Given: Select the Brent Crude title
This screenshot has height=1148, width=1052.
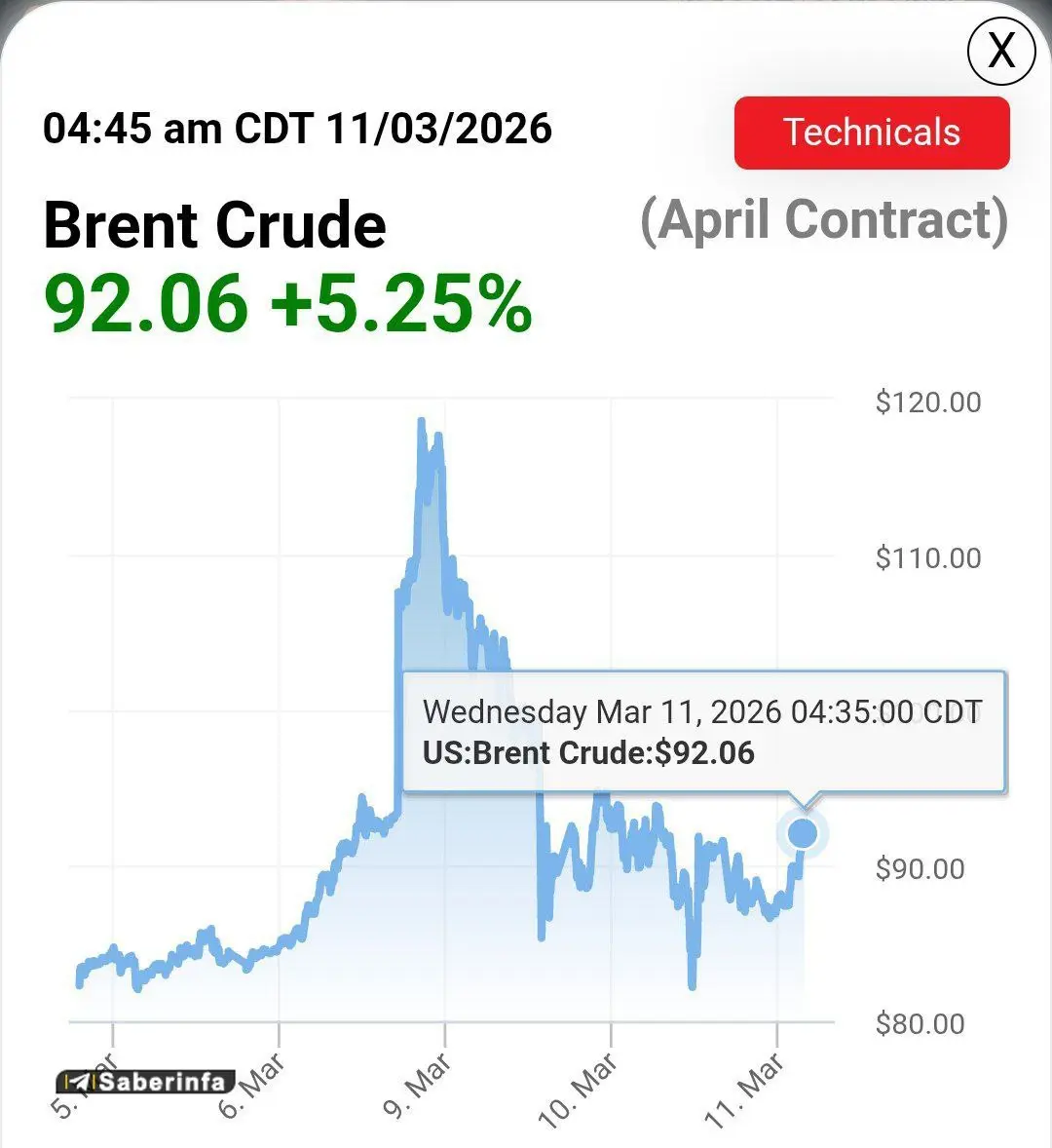Looking at the screenshot, I should click(x=214, y=225).
